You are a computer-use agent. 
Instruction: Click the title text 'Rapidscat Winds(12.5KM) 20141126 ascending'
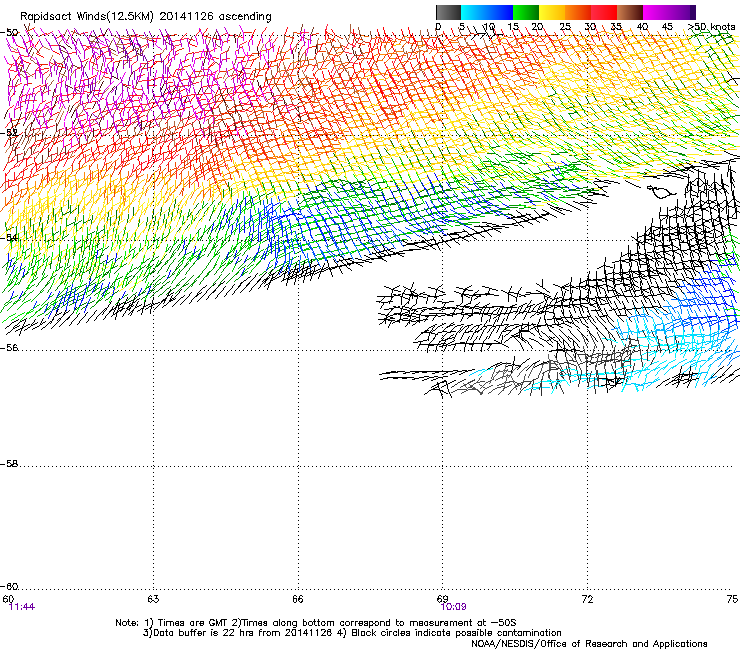[x=146, y=17]
